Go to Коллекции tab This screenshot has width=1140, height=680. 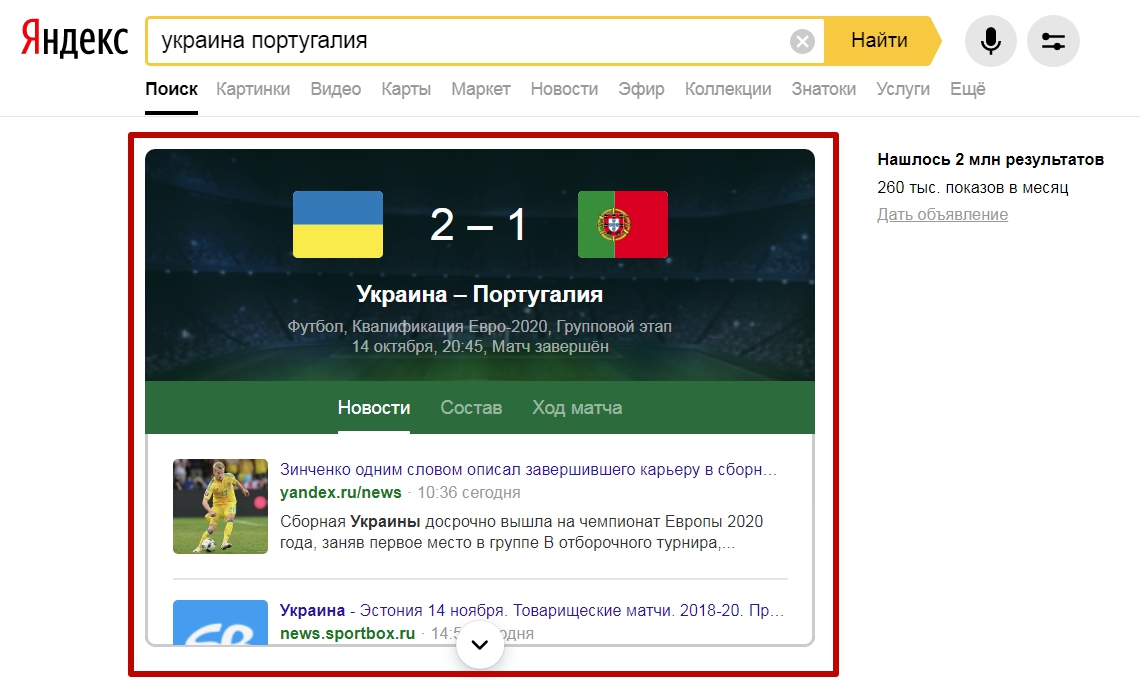pyautogui.click(x=728, y=89)
